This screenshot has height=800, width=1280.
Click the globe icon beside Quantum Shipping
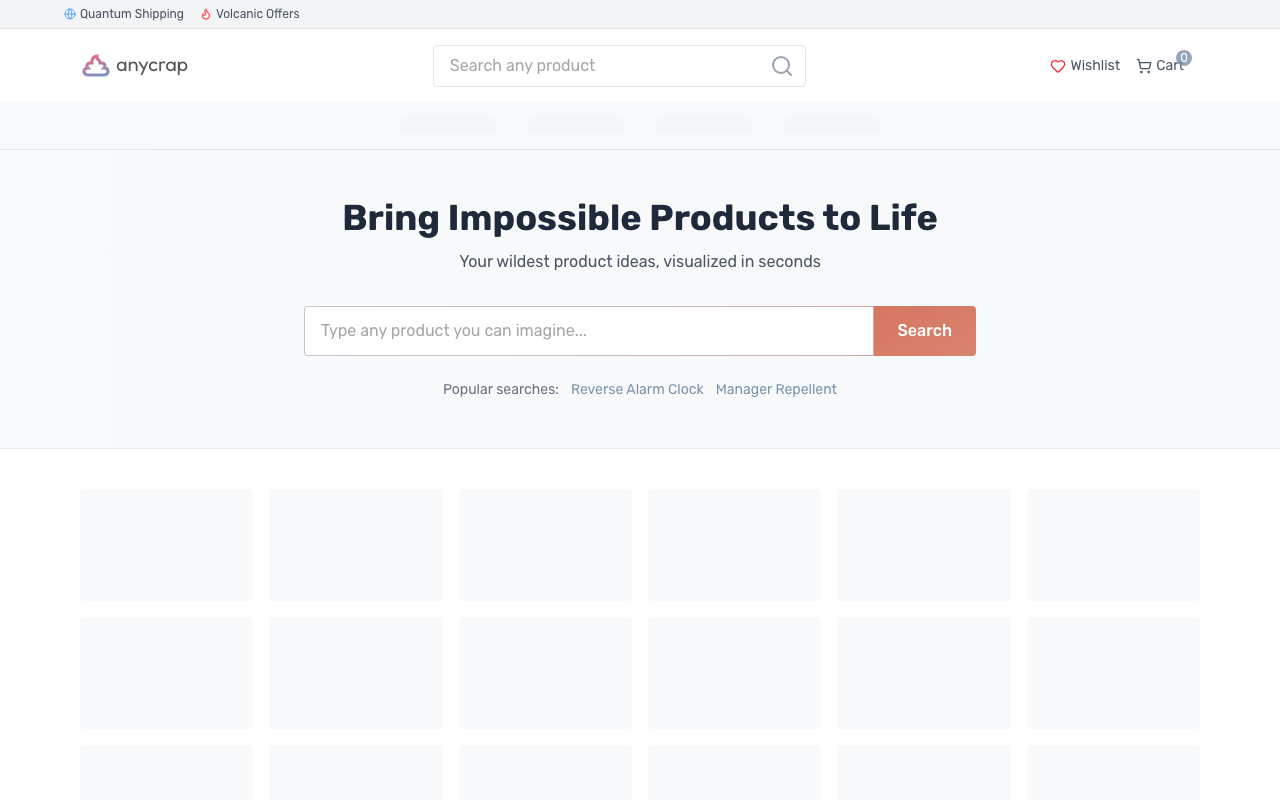(70, 14)
